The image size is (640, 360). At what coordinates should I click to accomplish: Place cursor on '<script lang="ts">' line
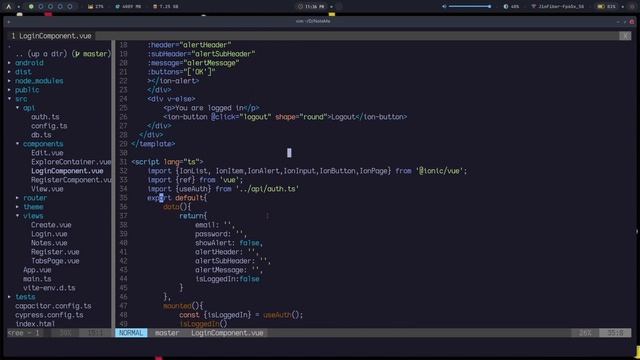pyautogui.click(x=167, y=162)
